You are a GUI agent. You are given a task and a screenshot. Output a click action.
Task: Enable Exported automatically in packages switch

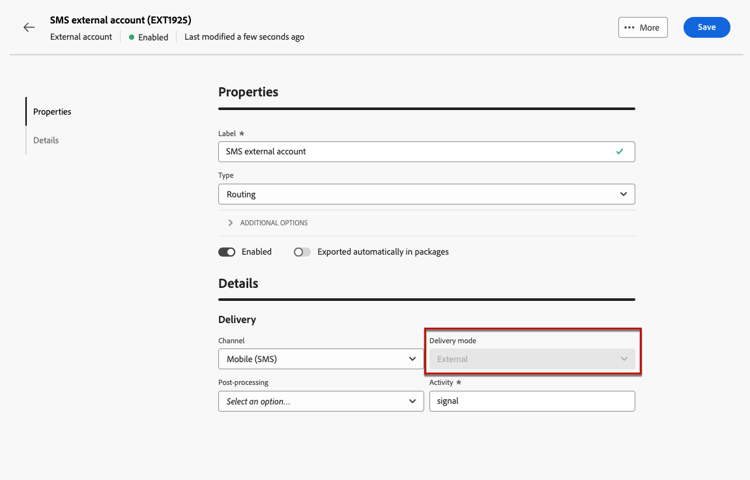point(302,252)
